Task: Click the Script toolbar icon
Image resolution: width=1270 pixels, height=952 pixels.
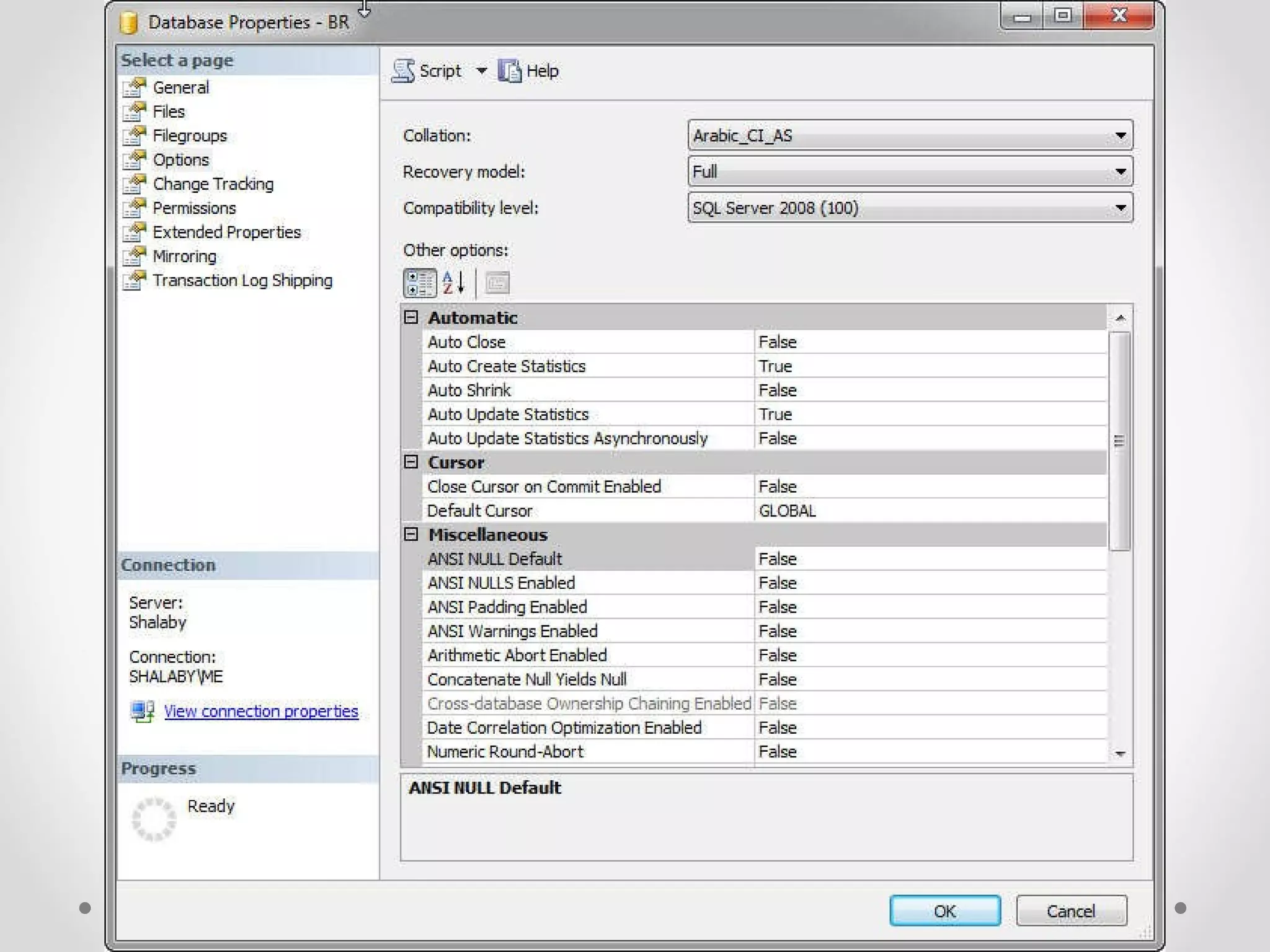Action: (x=404, y=71)
